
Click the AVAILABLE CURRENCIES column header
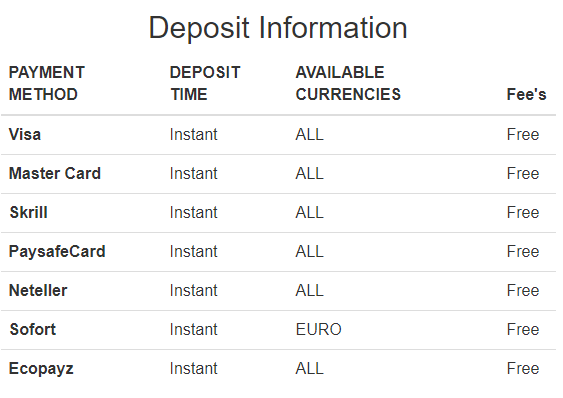pos(348,83)
